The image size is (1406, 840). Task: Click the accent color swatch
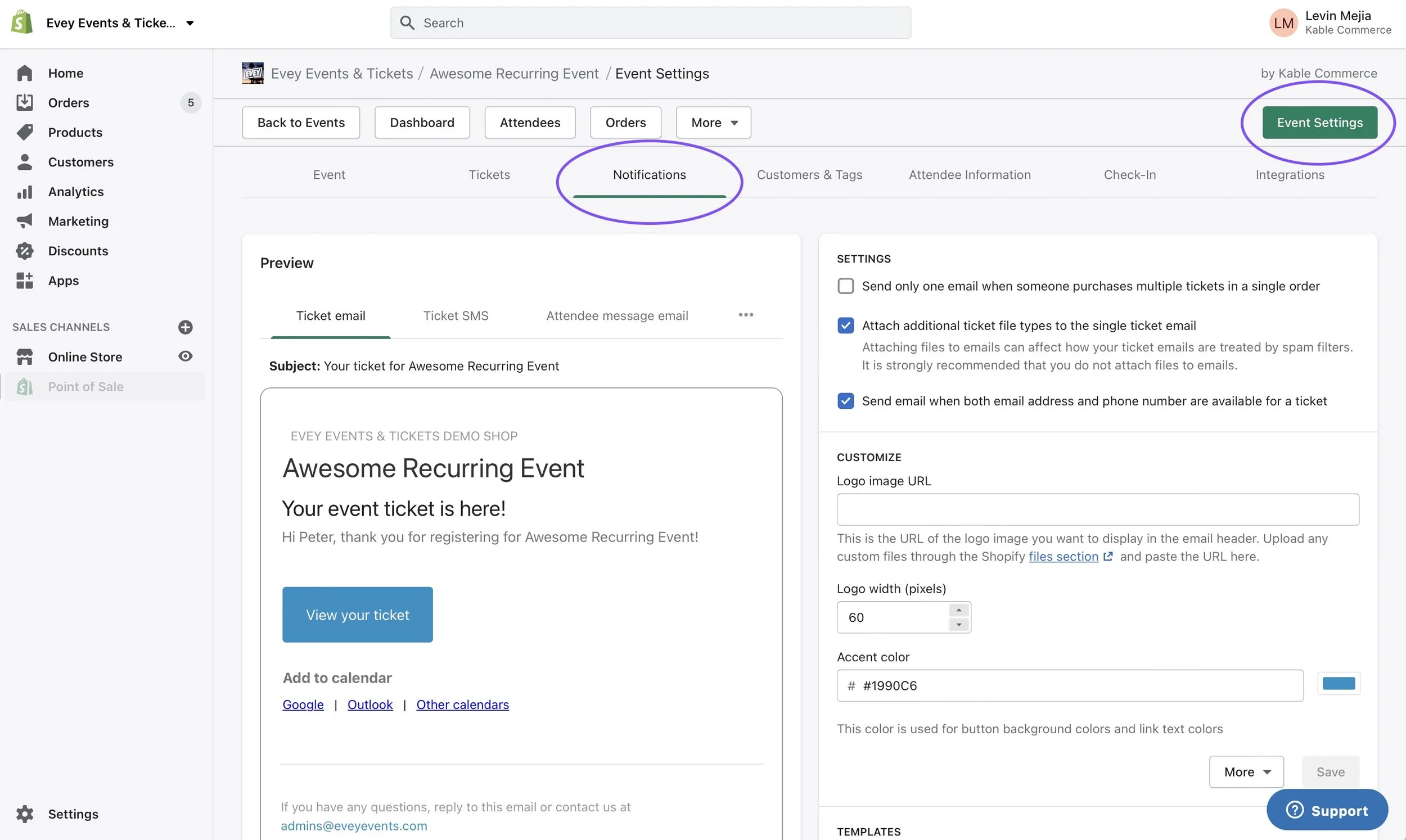[1339, 683]
